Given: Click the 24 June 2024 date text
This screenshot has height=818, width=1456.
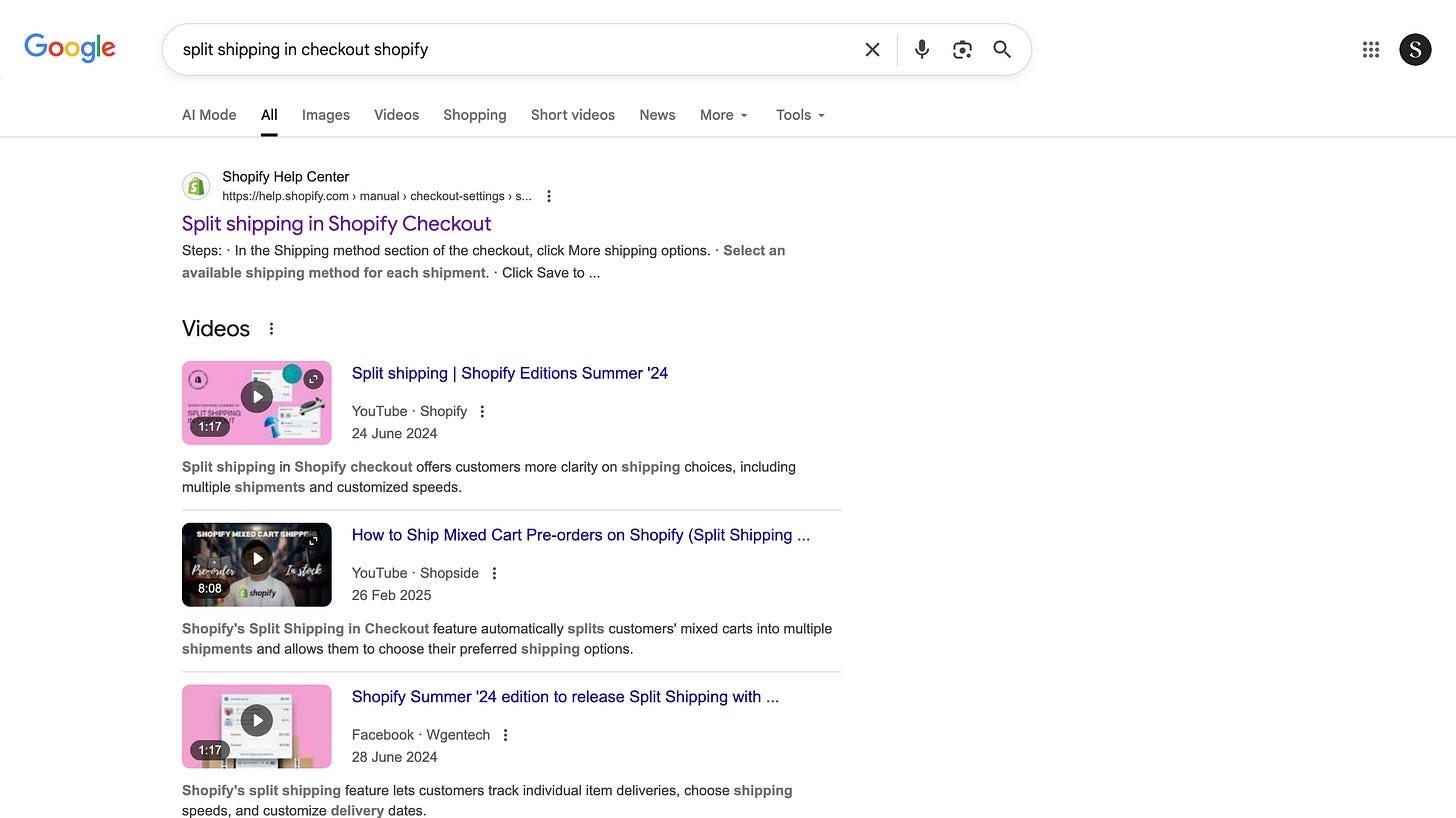Looking at the screenshot, I should [394, 433].
